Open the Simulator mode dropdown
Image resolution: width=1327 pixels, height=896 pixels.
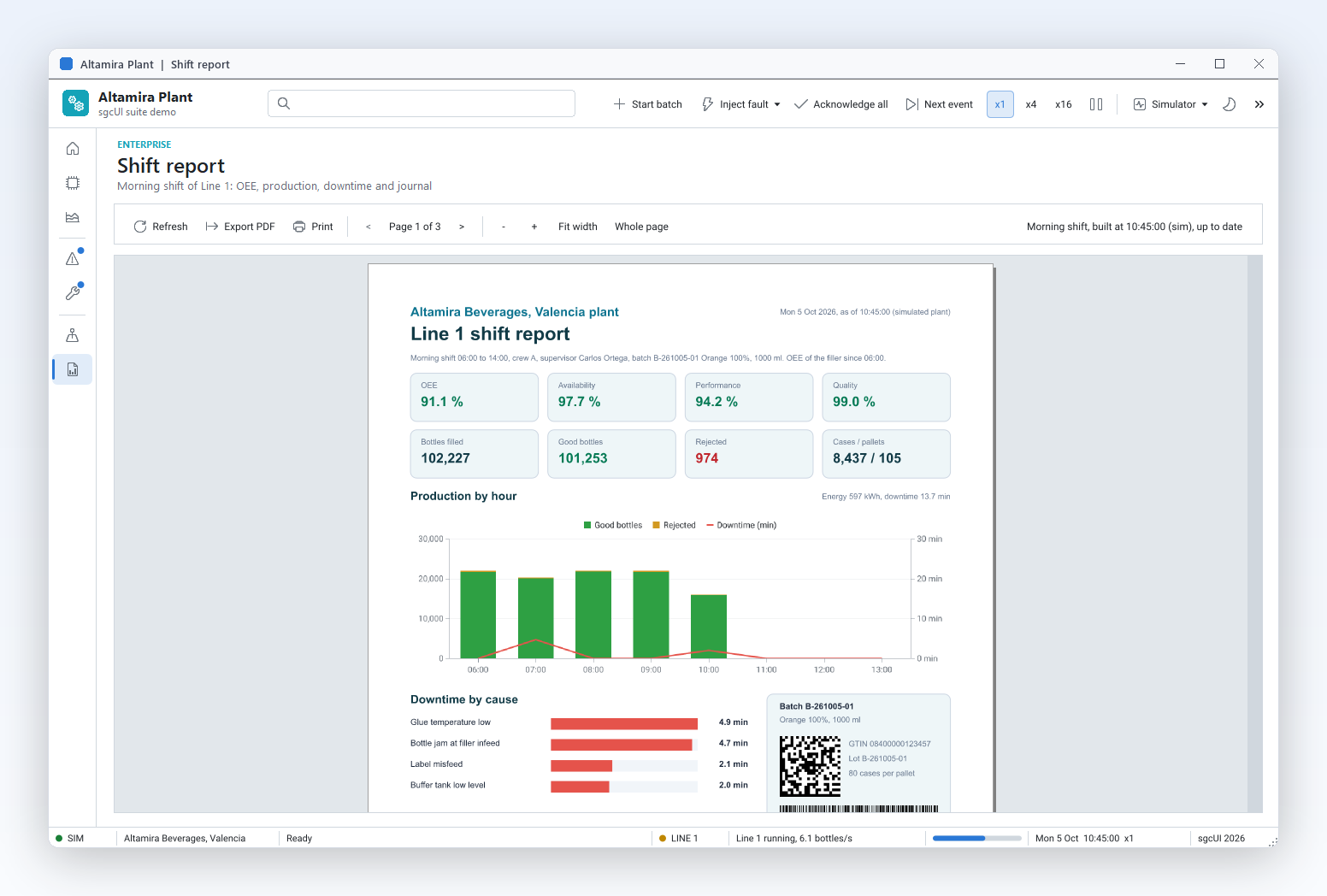tap(1171, 104)
